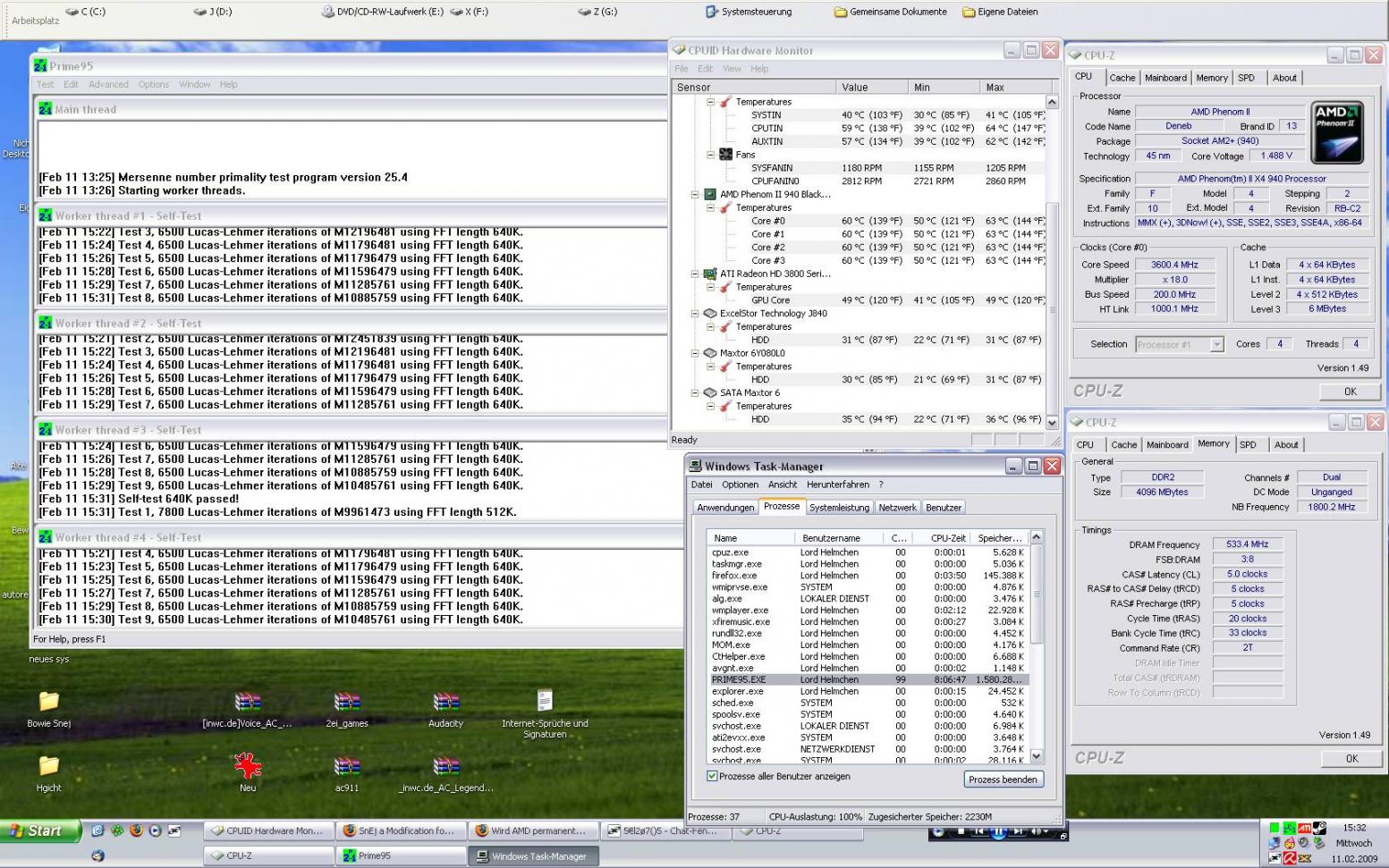Screen dimensions: 1389x868
Task: Open Advanced menu in Prime95
Action: point(108,84)
